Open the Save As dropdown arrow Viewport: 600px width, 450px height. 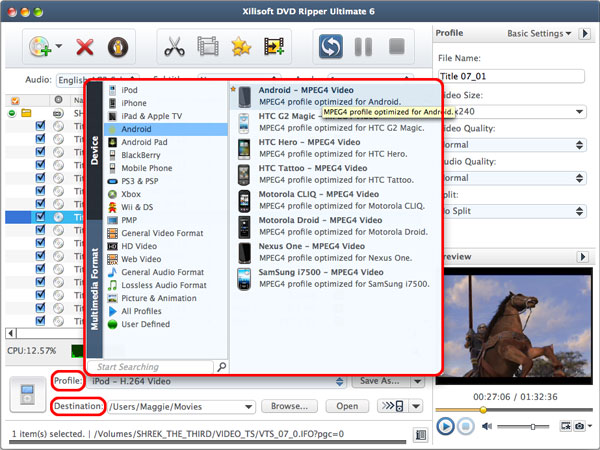[x=417, y=382]
